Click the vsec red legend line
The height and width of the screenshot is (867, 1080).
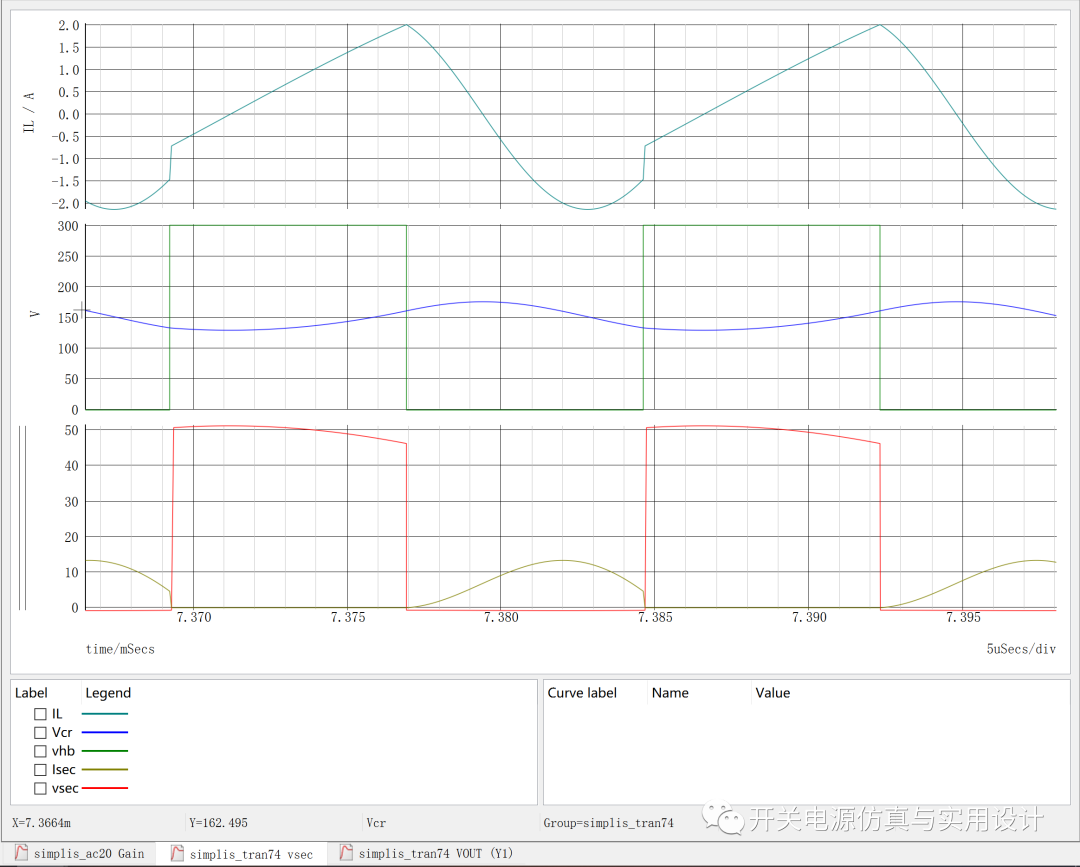pyautogui.click(x=105, y=788)
